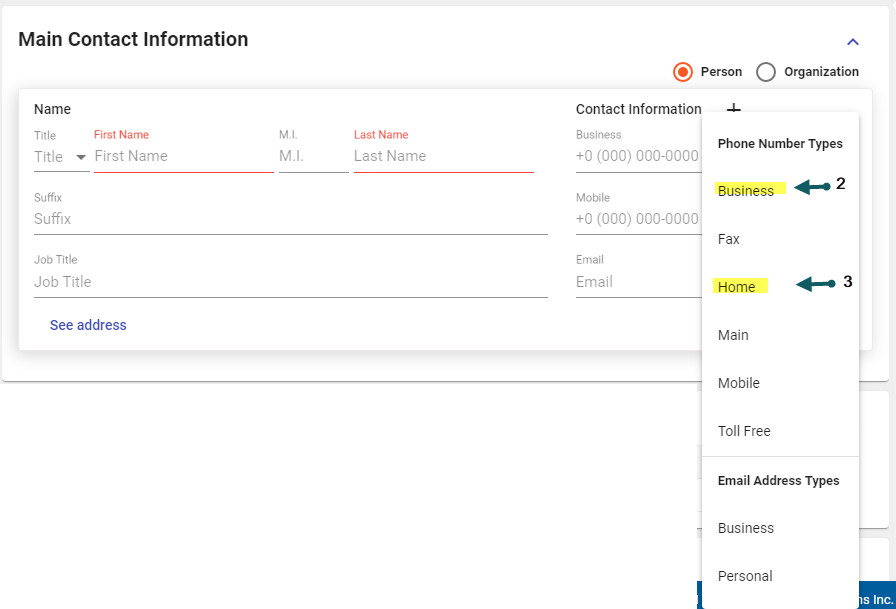896x609 pixels.
Task: Click the Last Name input field
Action: pyautogui.click(x=443, y=156)
